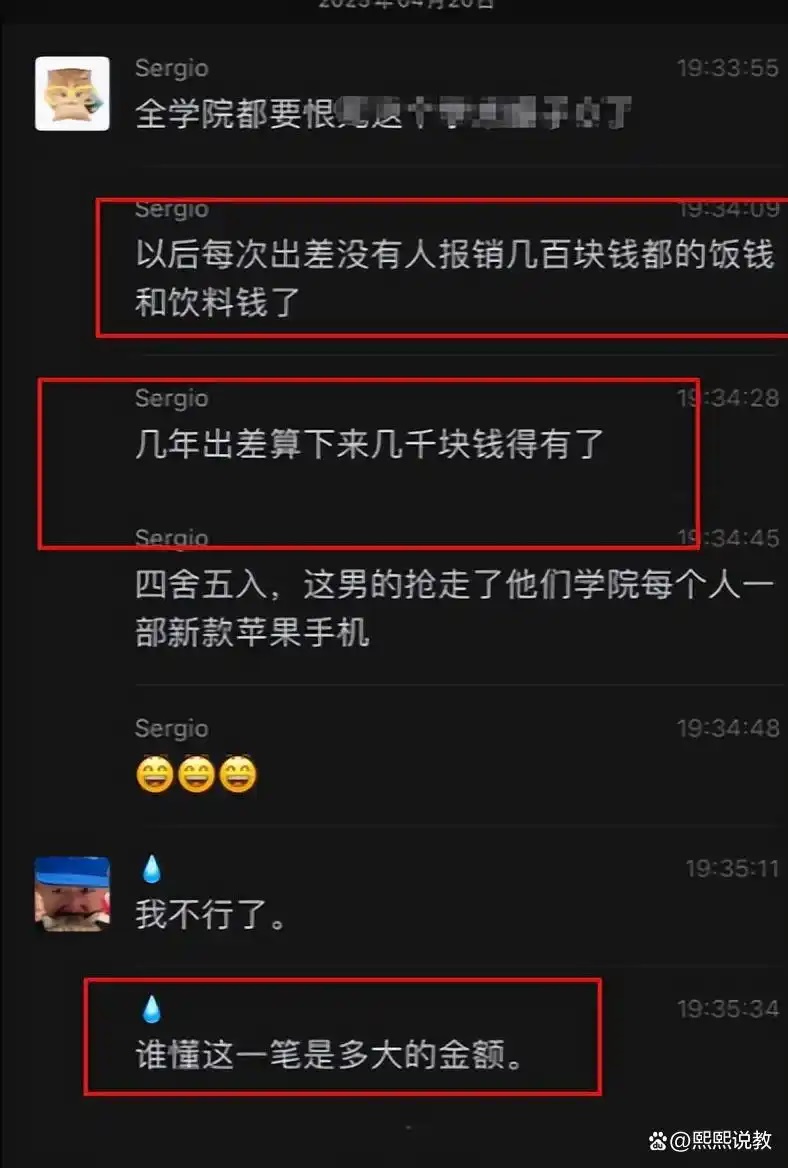
Task: Click the water droplet icon above 谁懂这一笔
Action: [x=151, y=1009]
